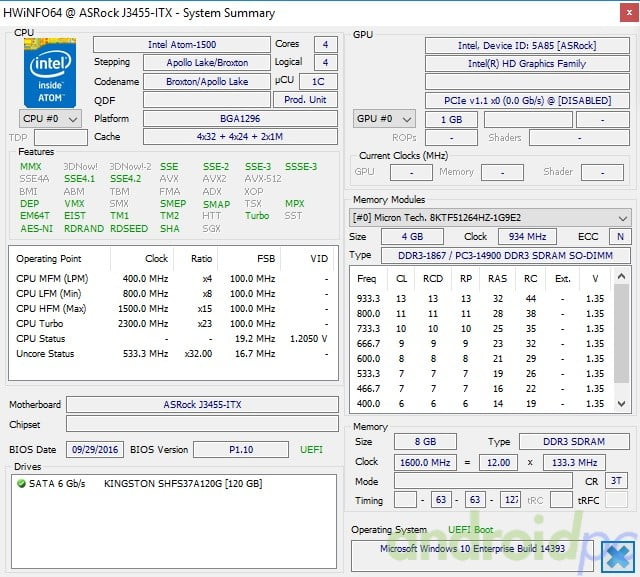Click the AES-NI feature label
Screen dimensions: 640x577
pyautogui.click(x=37, y=229)
